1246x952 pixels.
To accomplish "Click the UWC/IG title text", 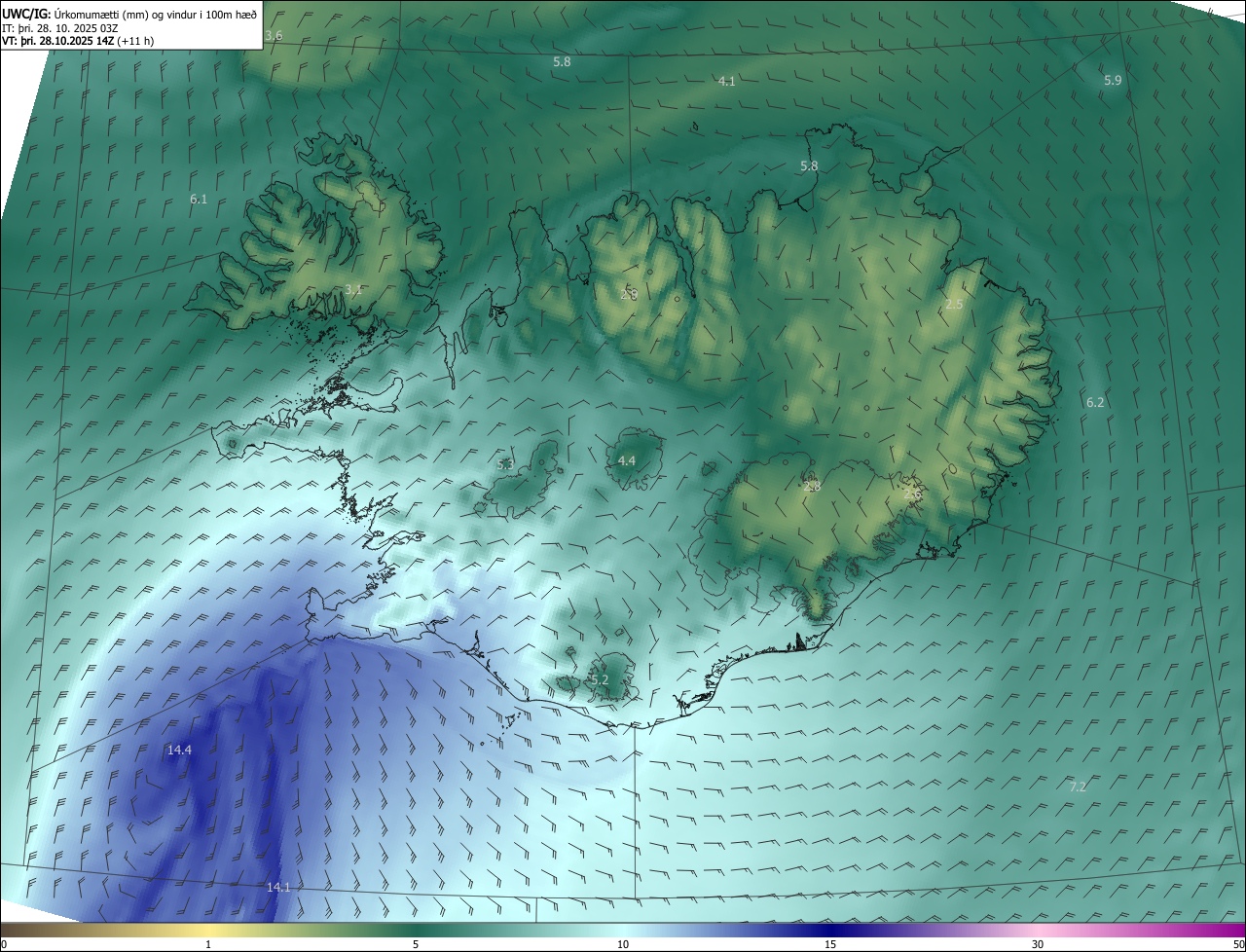I will pos(26,14).
